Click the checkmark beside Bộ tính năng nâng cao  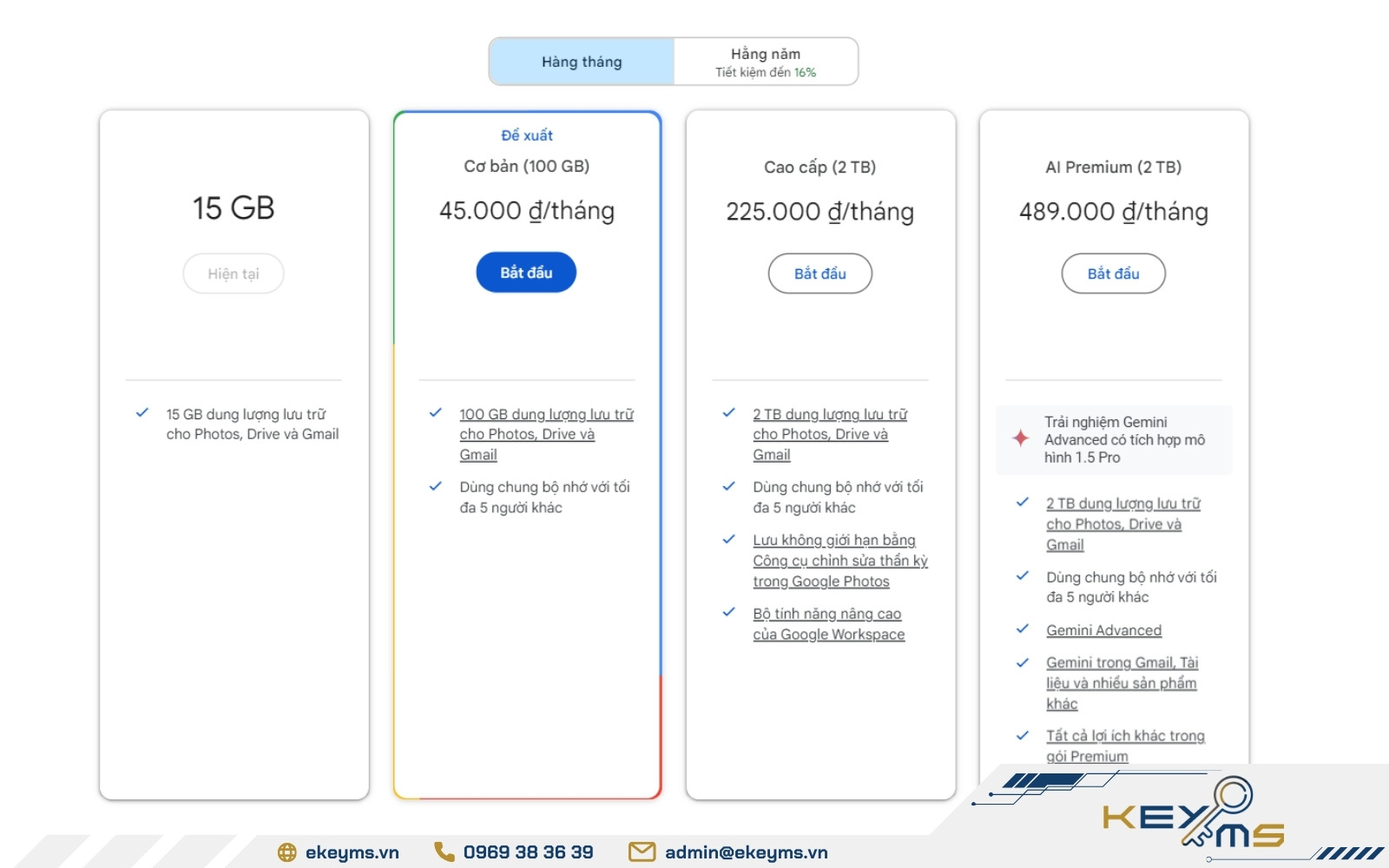[x=728, y=612]
